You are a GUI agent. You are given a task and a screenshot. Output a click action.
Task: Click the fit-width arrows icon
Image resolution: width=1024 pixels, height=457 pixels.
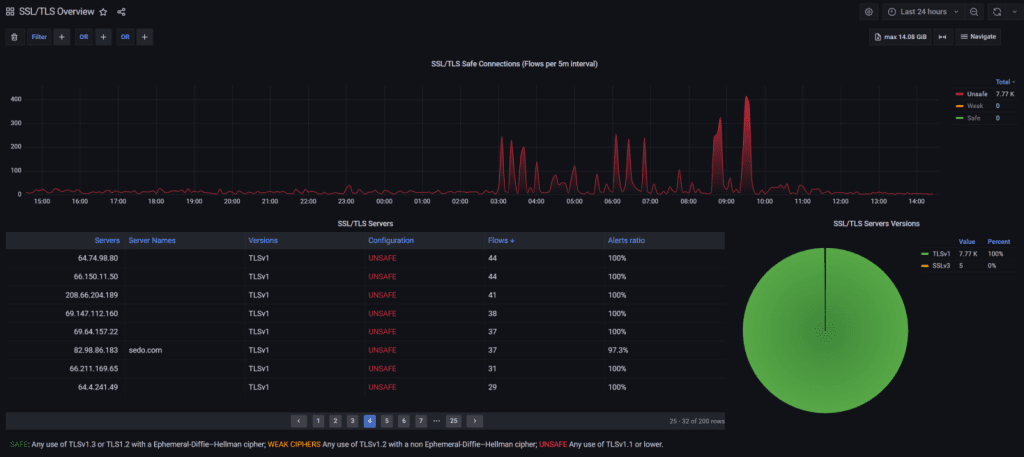click(x=941, y=37)
